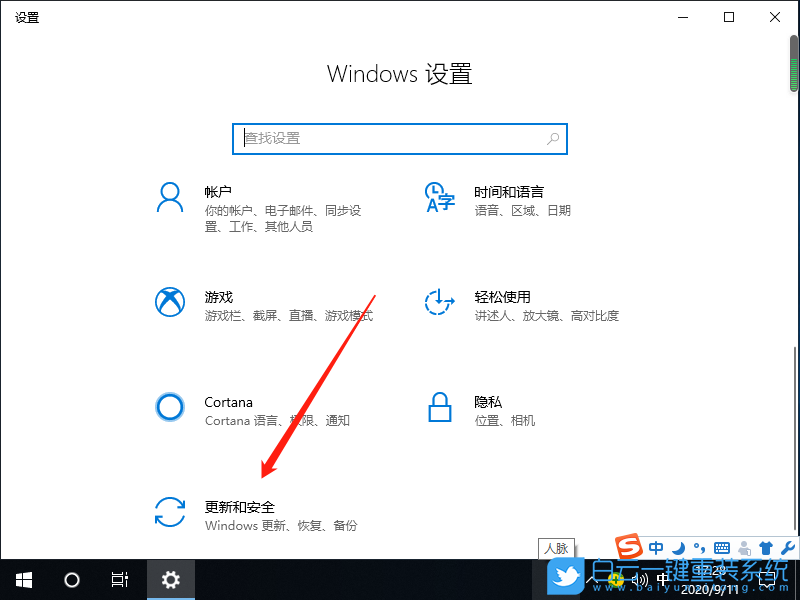Click the Settings gear on taskbar

point(171,579)
